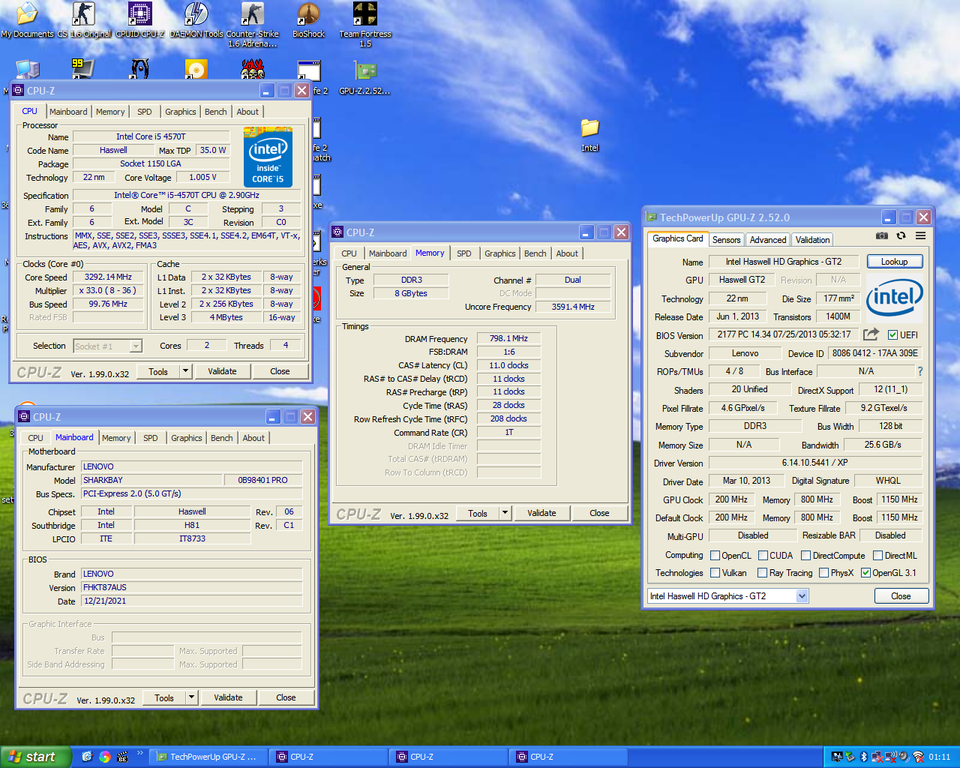Select the Fraps 99 monitor desktop icon
The width and height of the screenshot is (960, 768).
pyautogui.click(x=83, y=69)
